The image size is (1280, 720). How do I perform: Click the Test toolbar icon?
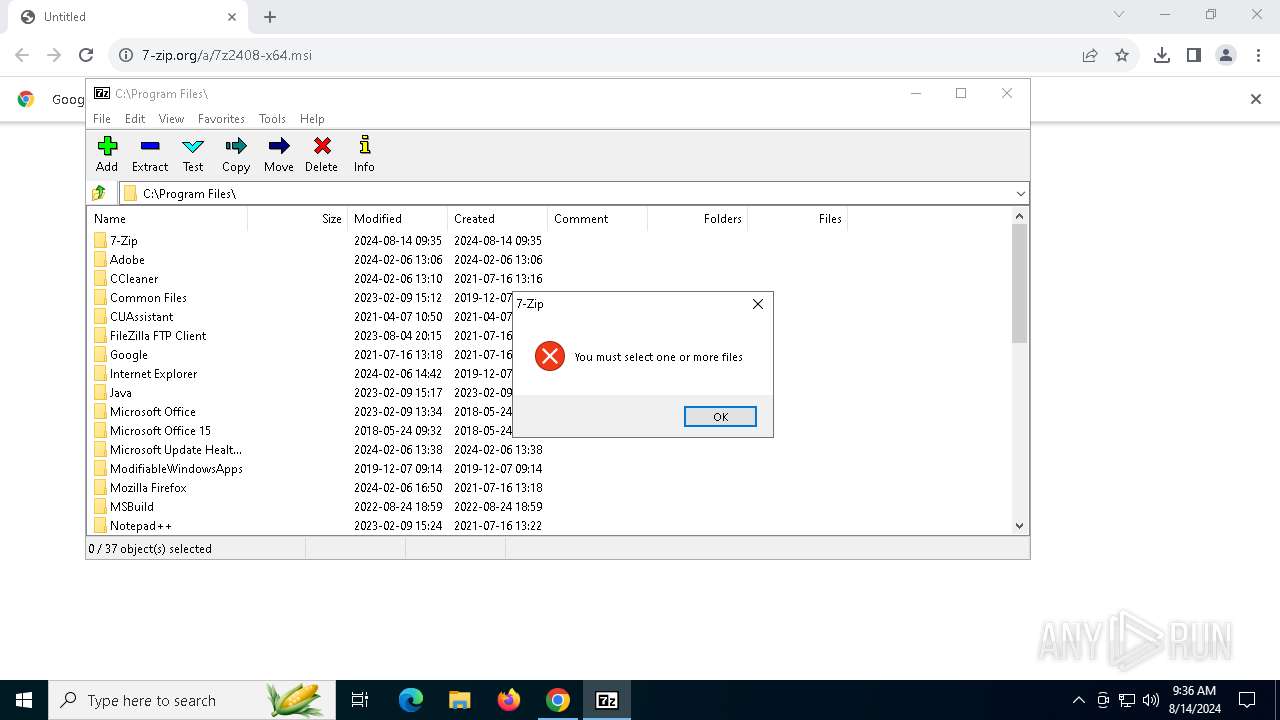[x=193, y=155]
